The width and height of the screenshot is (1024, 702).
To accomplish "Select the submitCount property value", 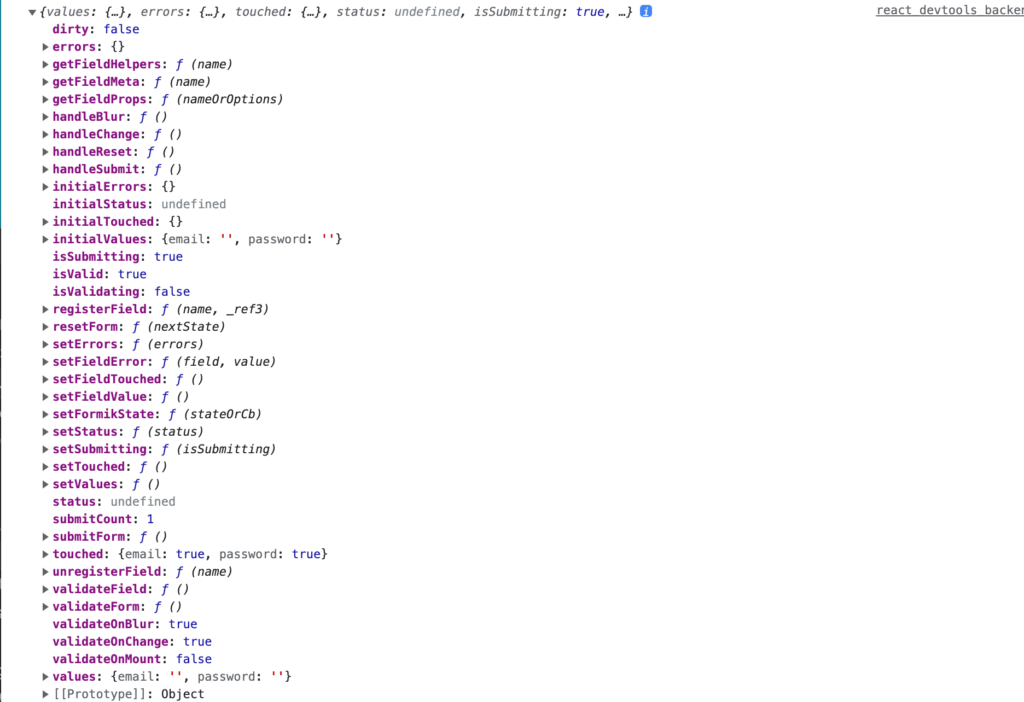I will (151, 519).
